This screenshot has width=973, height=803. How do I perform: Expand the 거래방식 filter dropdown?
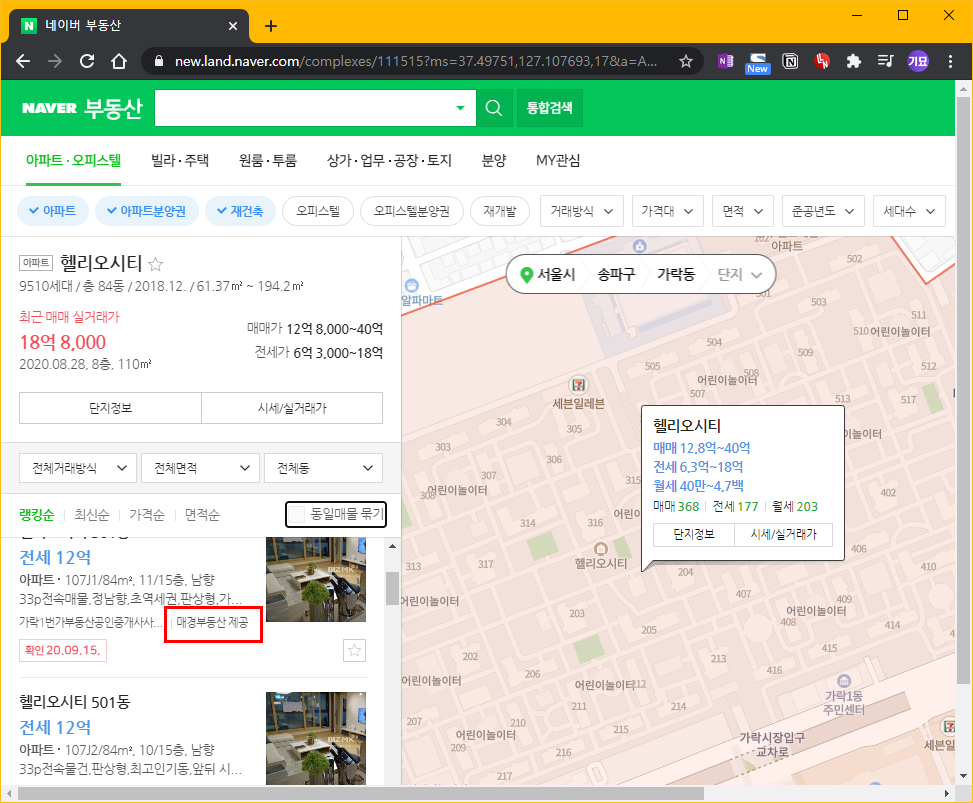coord(581,211)
